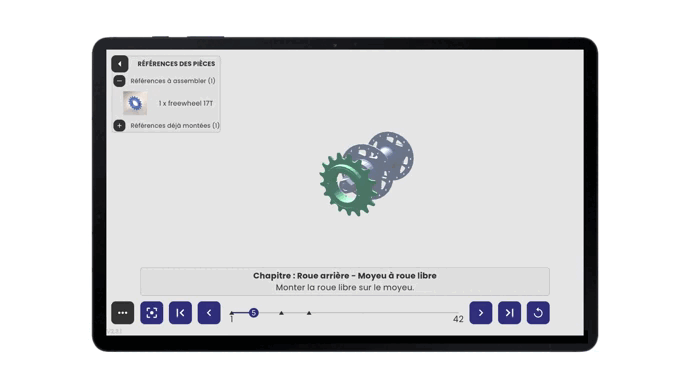Go to the previous step
This screenshot has height=388, width=690.
click(209, 313)
